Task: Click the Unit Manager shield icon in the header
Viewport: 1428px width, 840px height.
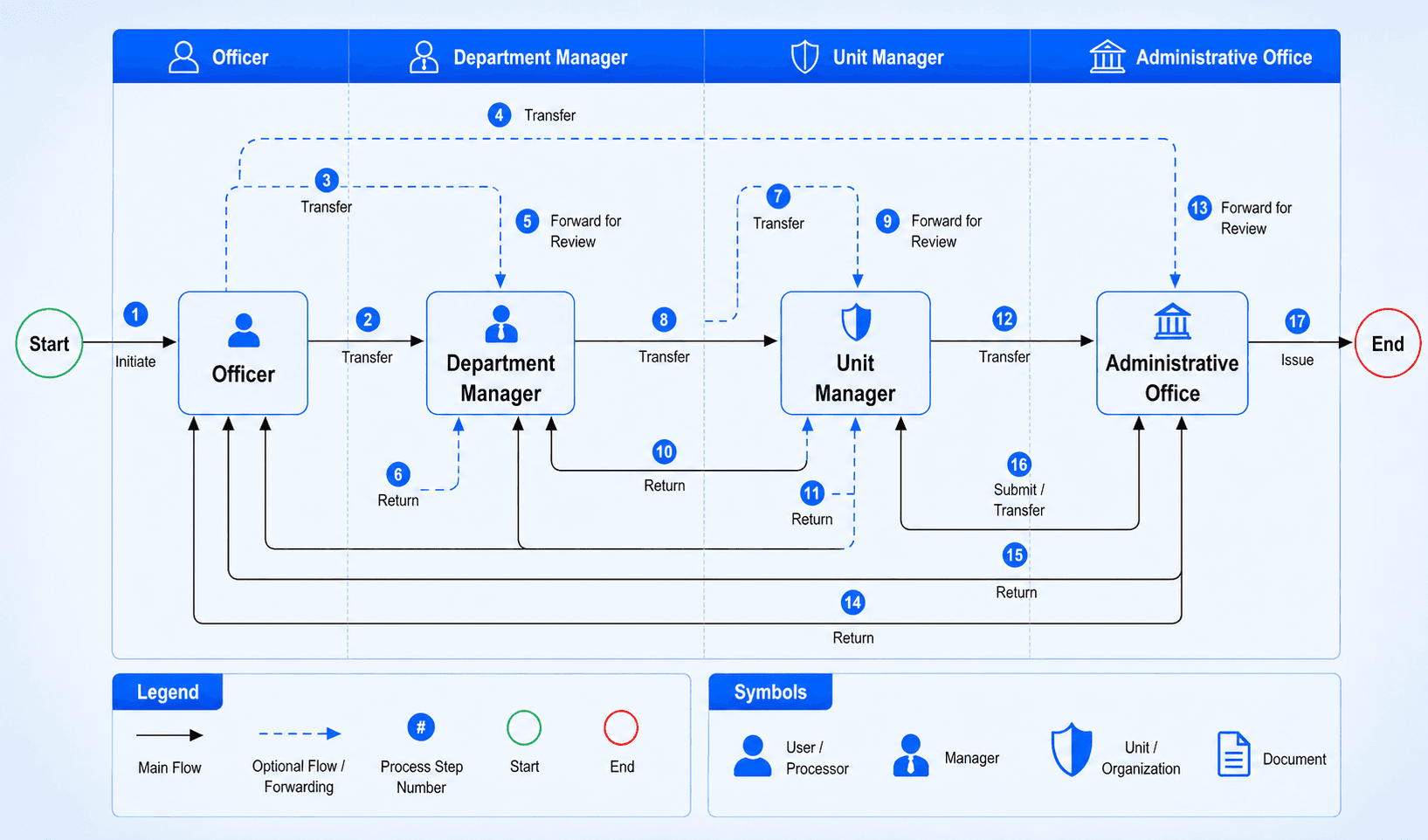Action: click(x=804, y=57)
